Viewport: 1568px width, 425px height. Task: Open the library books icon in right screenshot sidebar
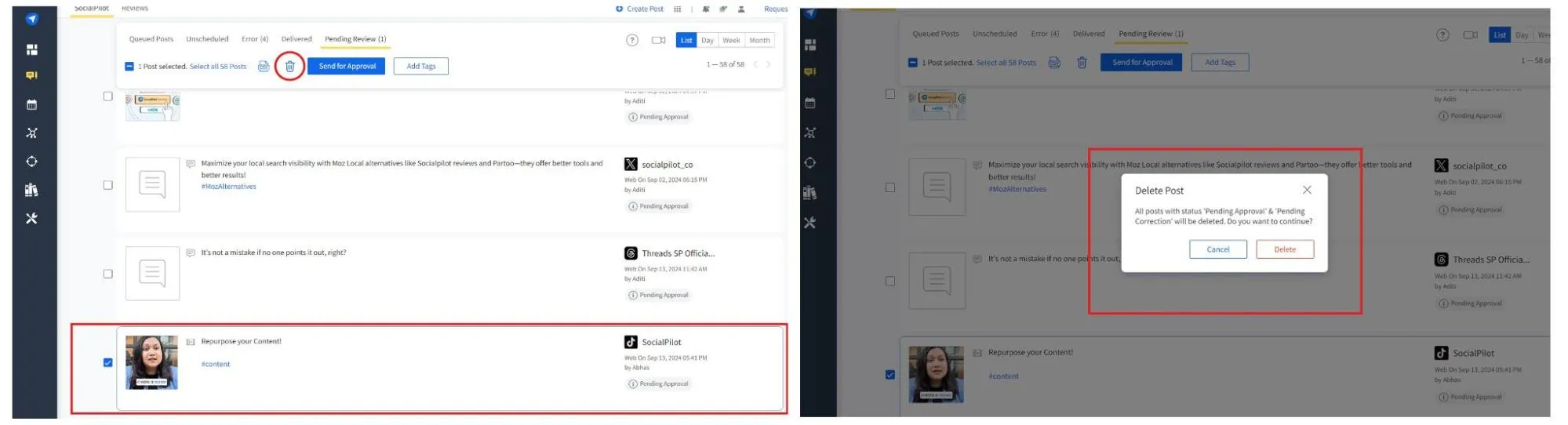(x=810, y=193)
